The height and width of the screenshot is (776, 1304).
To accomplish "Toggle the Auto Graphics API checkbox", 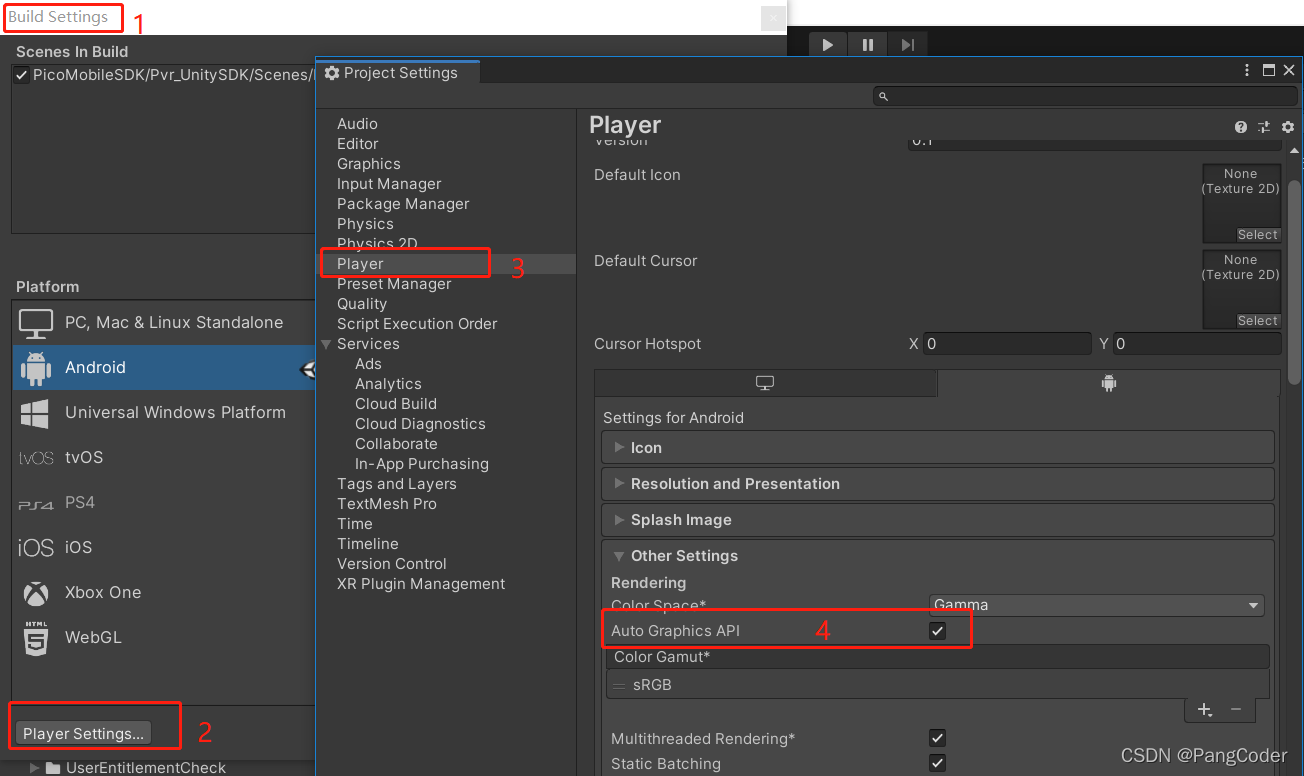I will coord(937,631).
